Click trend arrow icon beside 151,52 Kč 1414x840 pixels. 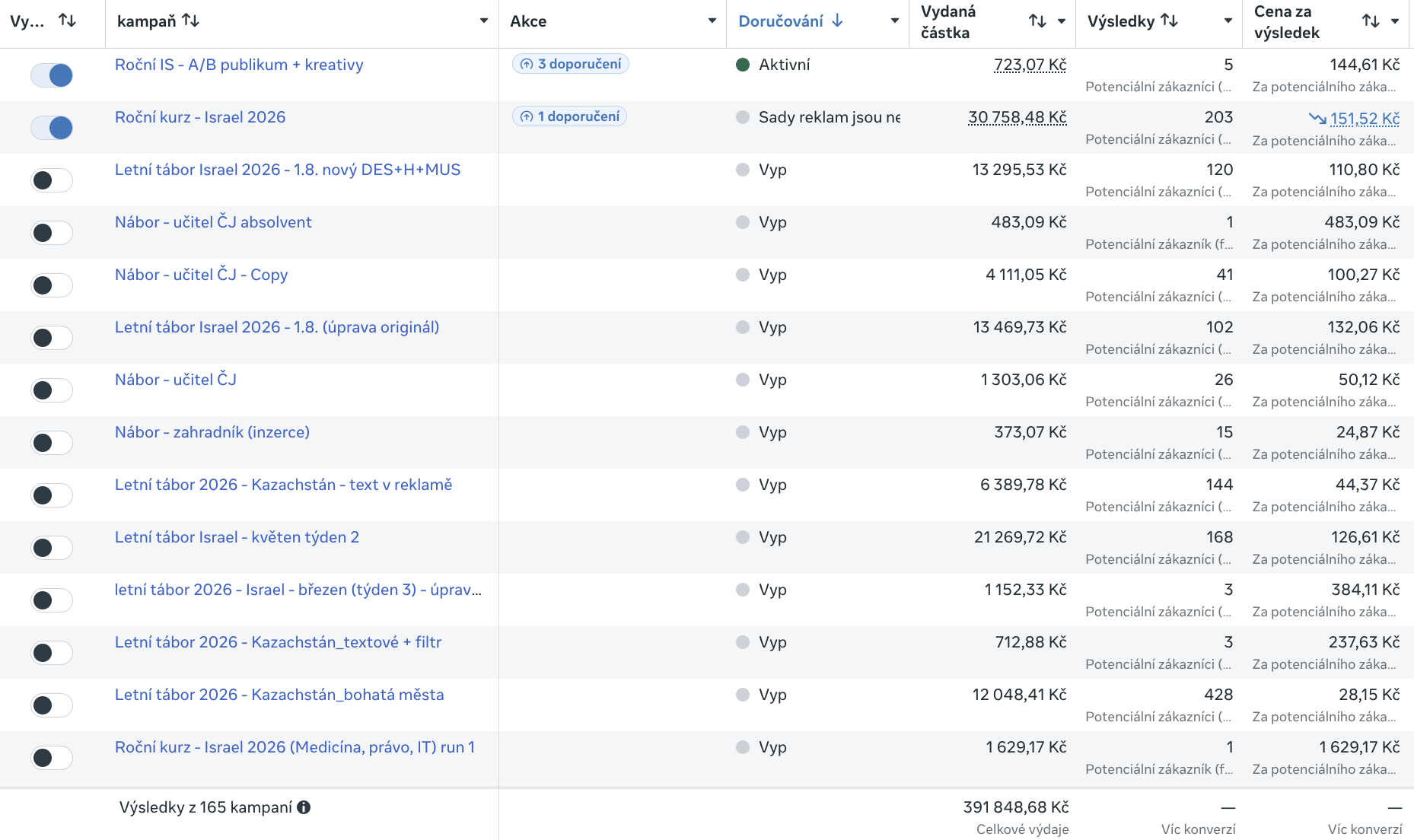(x=1317, y=118)
